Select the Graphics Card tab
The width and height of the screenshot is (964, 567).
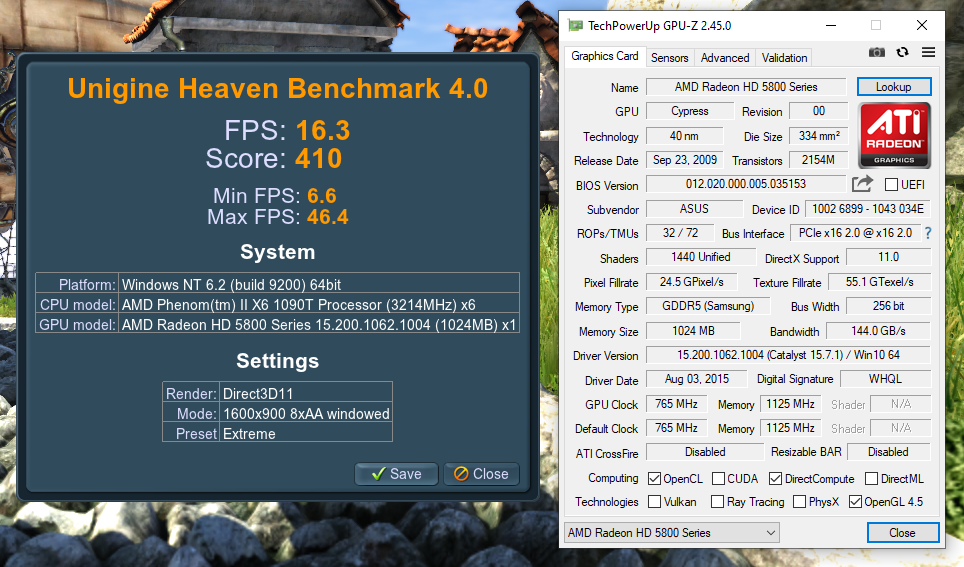tap(605, 56)
